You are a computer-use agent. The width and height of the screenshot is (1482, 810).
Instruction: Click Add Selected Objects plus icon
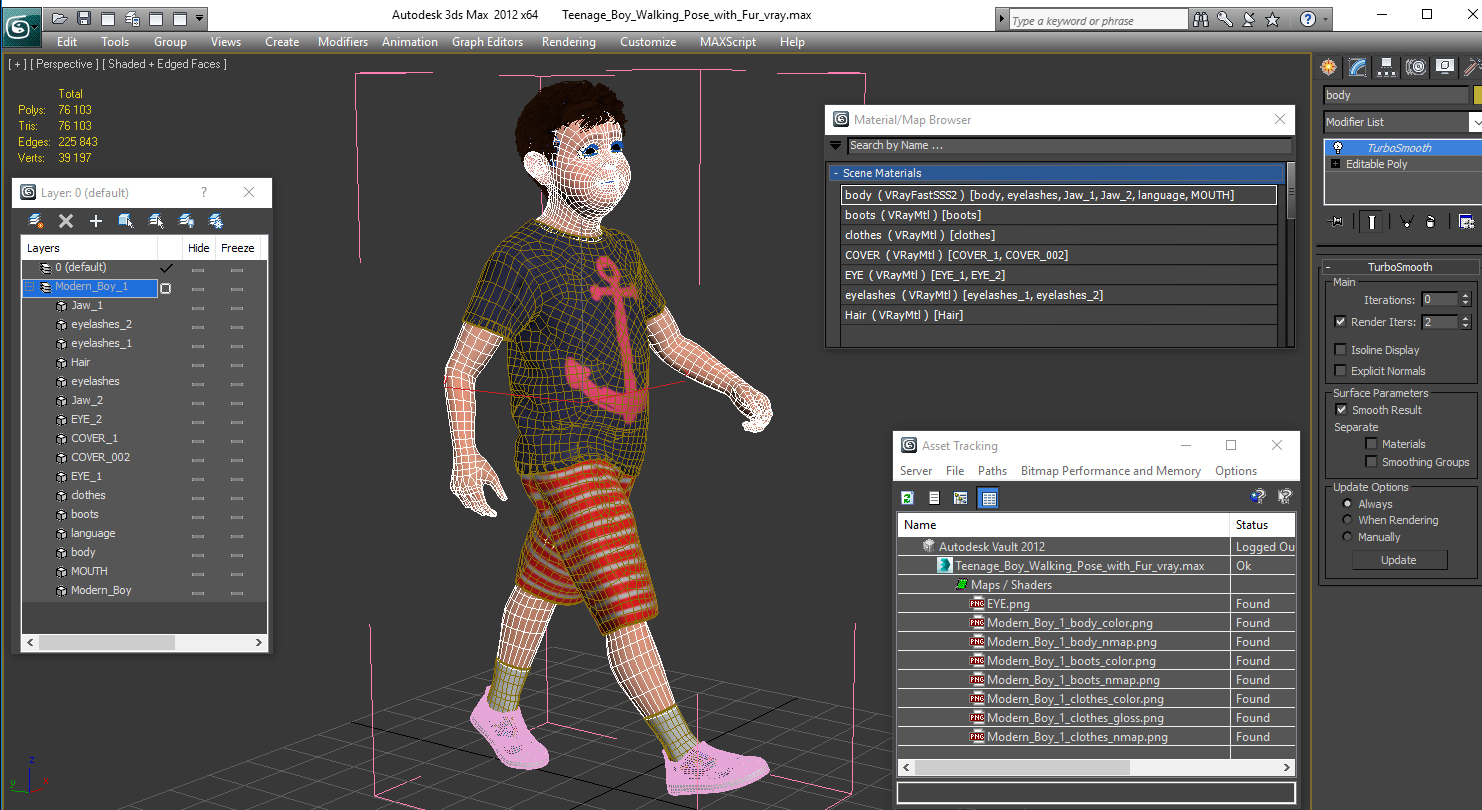[x=96, y=221]
